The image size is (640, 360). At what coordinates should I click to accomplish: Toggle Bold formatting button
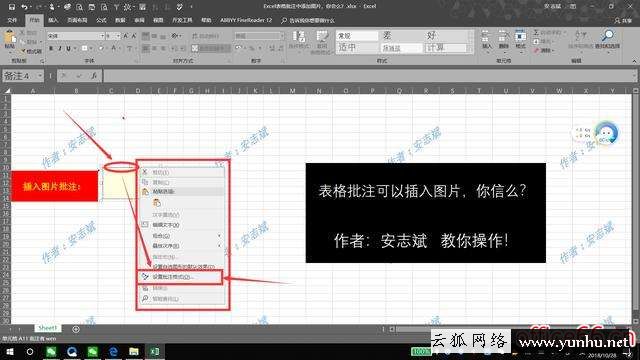[x=51, y=48]
